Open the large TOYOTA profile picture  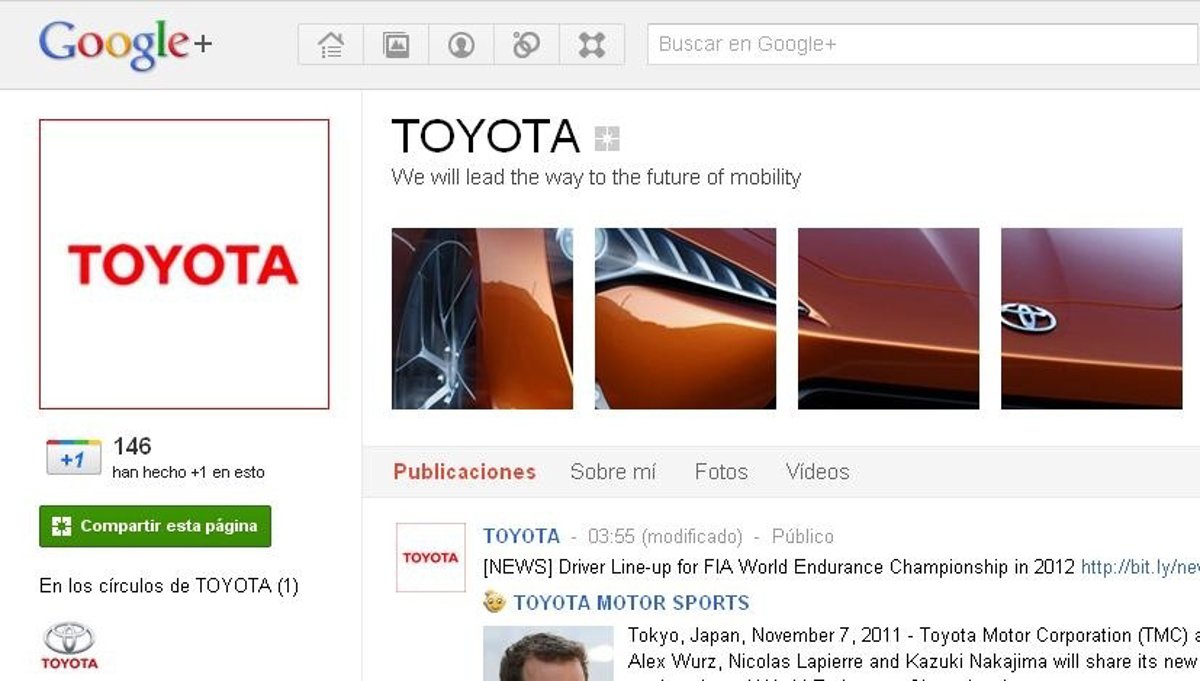point(184,265)
